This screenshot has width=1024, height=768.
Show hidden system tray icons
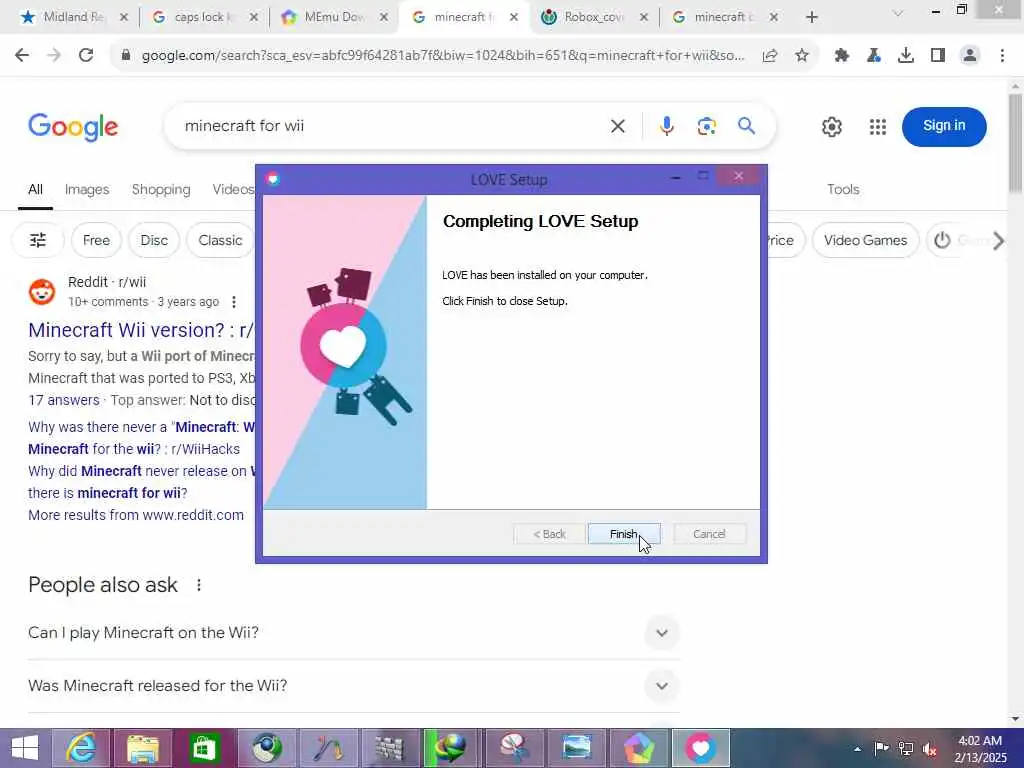(857, 749)
